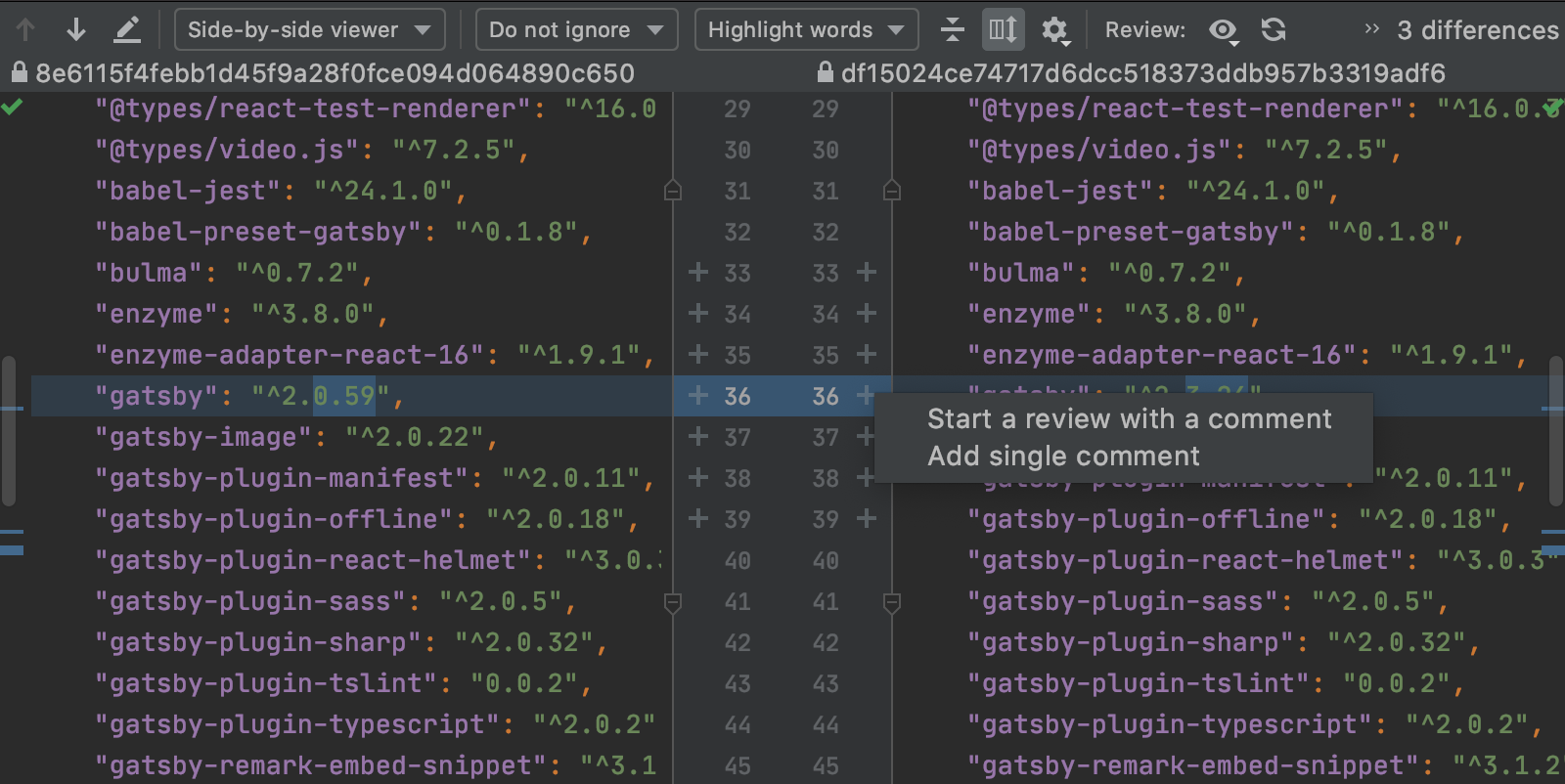Click "gatsby-plugin-manifest" line in left pane
This screenshot has width=1565, height=784.
coord(375,478)
